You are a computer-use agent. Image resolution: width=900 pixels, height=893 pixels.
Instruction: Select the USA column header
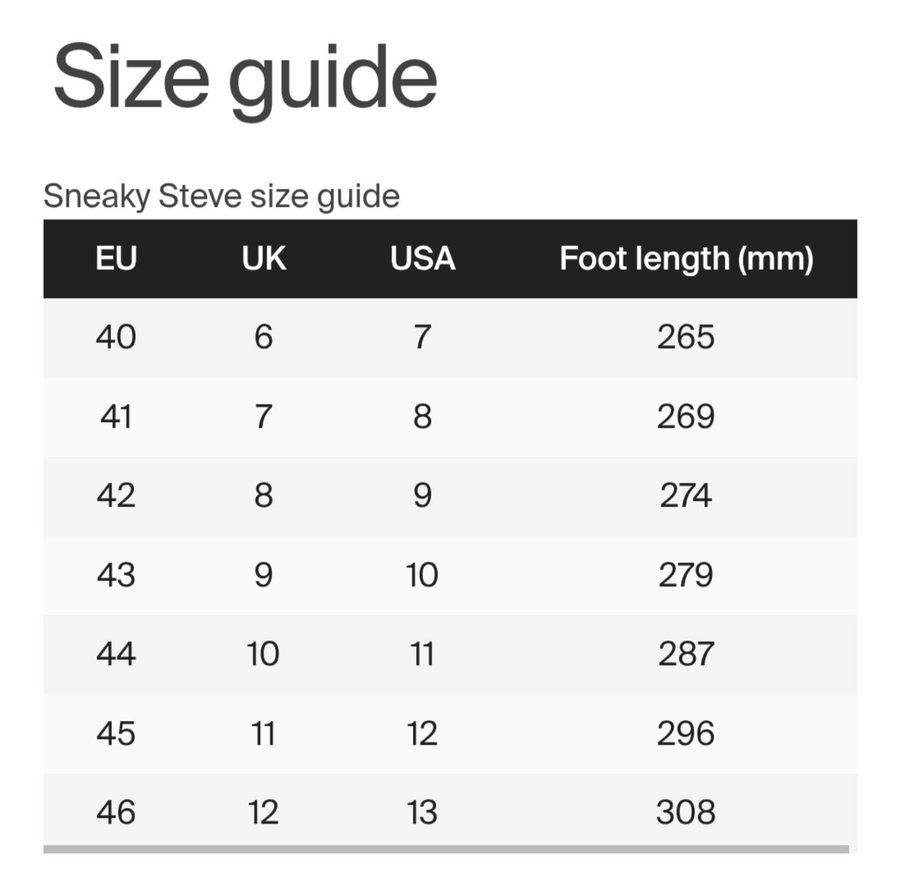[x=422, y=259]
